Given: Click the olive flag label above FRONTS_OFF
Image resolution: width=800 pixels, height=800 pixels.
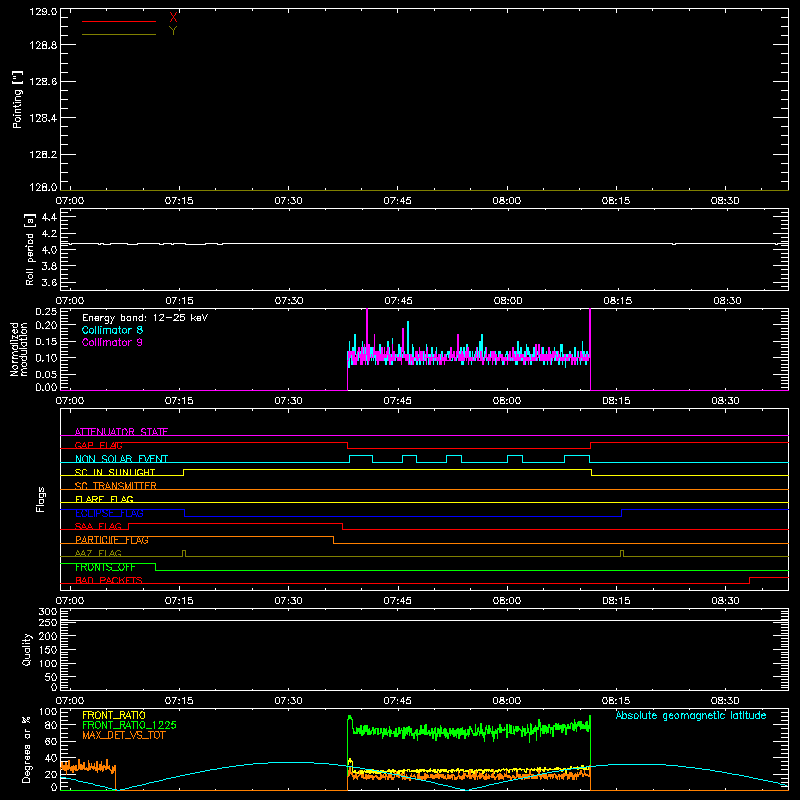Looking at the screenshot, I should [98, 554].
